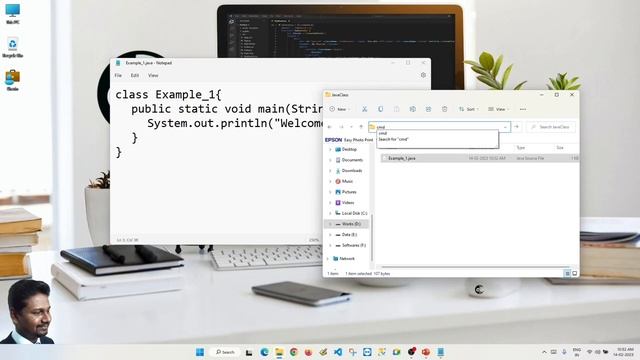Open Microsoft Edge from the taskbar

click(x=264, y=352)
